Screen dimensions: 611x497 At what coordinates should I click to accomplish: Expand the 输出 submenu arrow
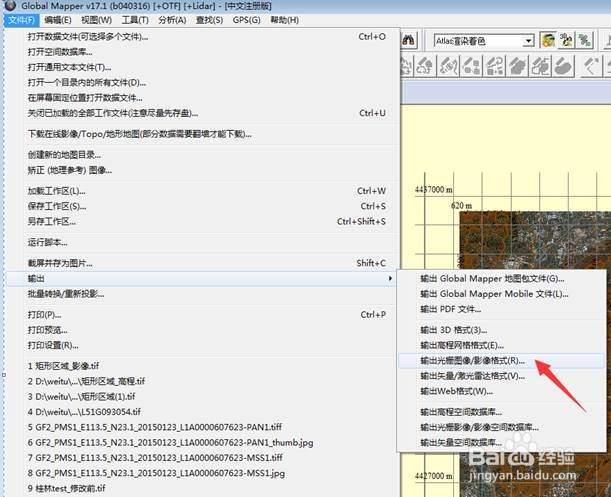tap(390, 278)
